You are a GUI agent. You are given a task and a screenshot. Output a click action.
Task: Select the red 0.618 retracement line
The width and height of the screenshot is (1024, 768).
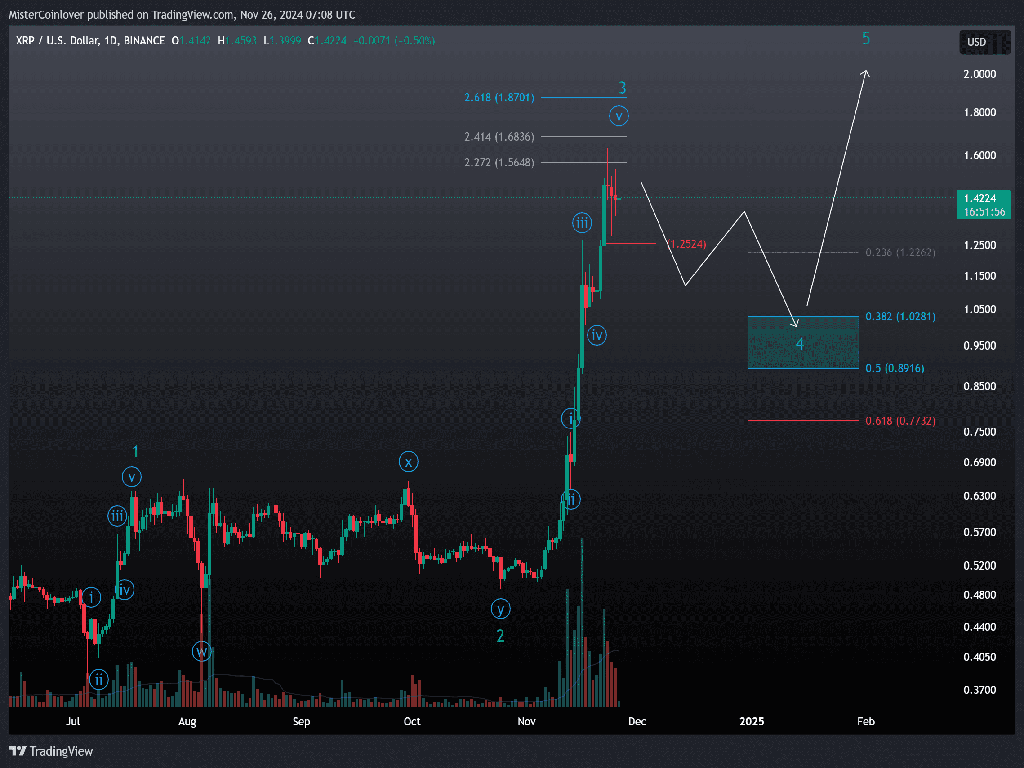coord(802,421)
